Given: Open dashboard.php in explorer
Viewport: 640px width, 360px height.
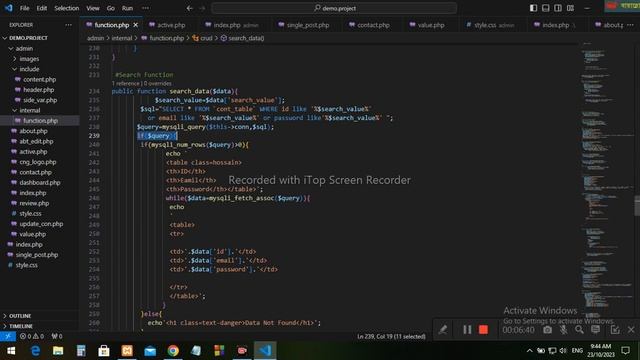Looking at the screenshot, I should (40, 182).
